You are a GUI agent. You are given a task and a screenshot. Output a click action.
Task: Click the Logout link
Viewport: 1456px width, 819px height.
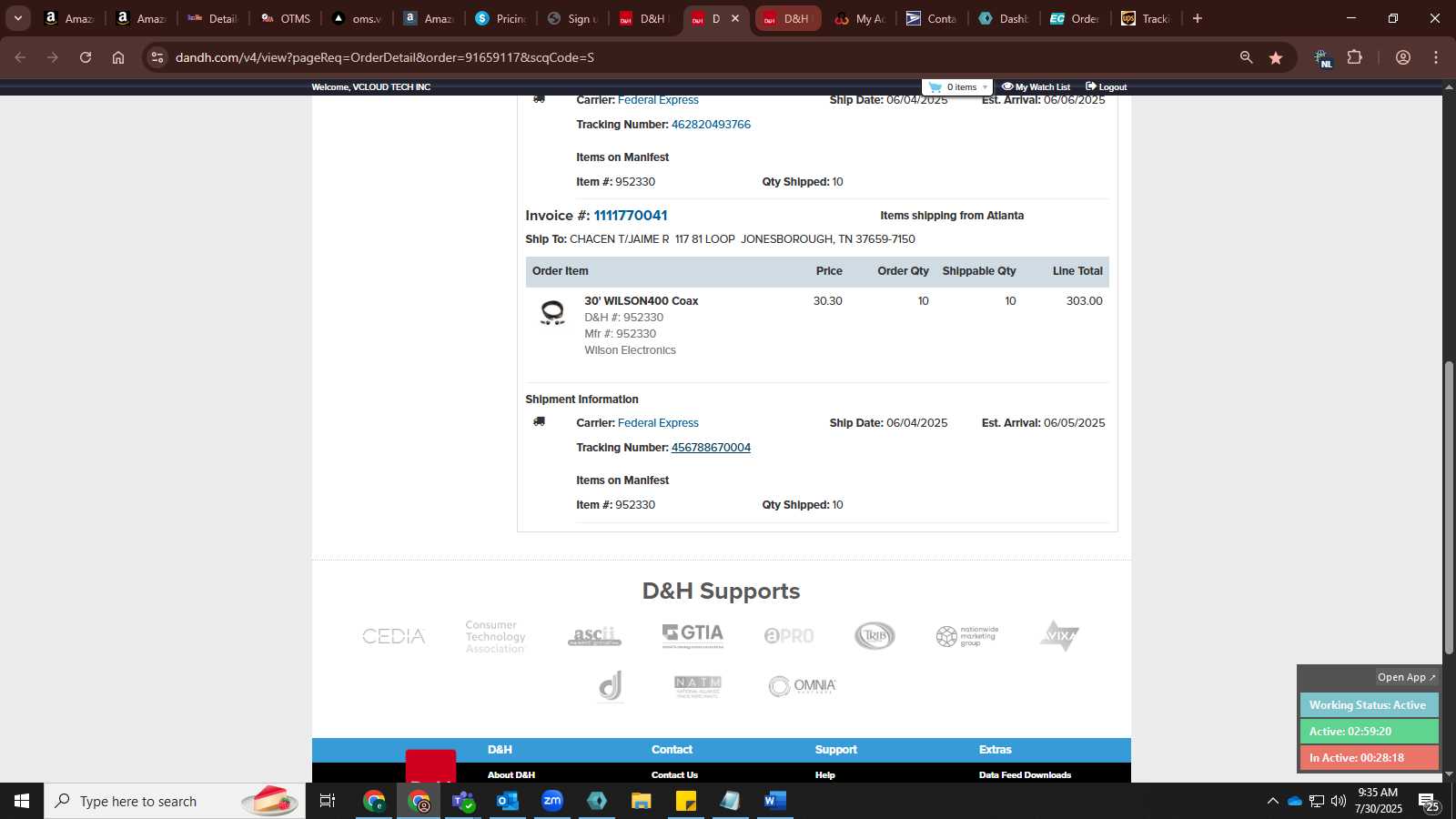[x=1106, y=87]
